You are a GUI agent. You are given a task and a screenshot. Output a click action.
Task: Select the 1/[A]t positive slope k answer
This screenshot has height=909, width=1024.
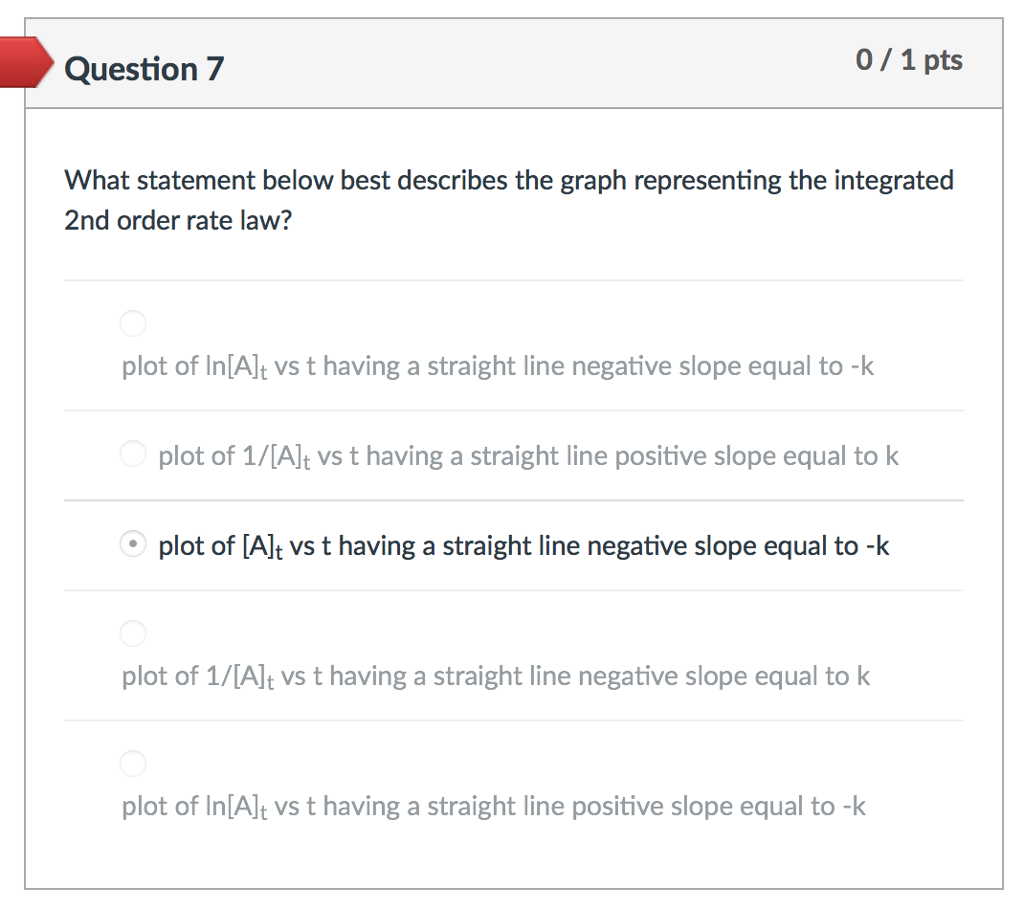[132, 453]
